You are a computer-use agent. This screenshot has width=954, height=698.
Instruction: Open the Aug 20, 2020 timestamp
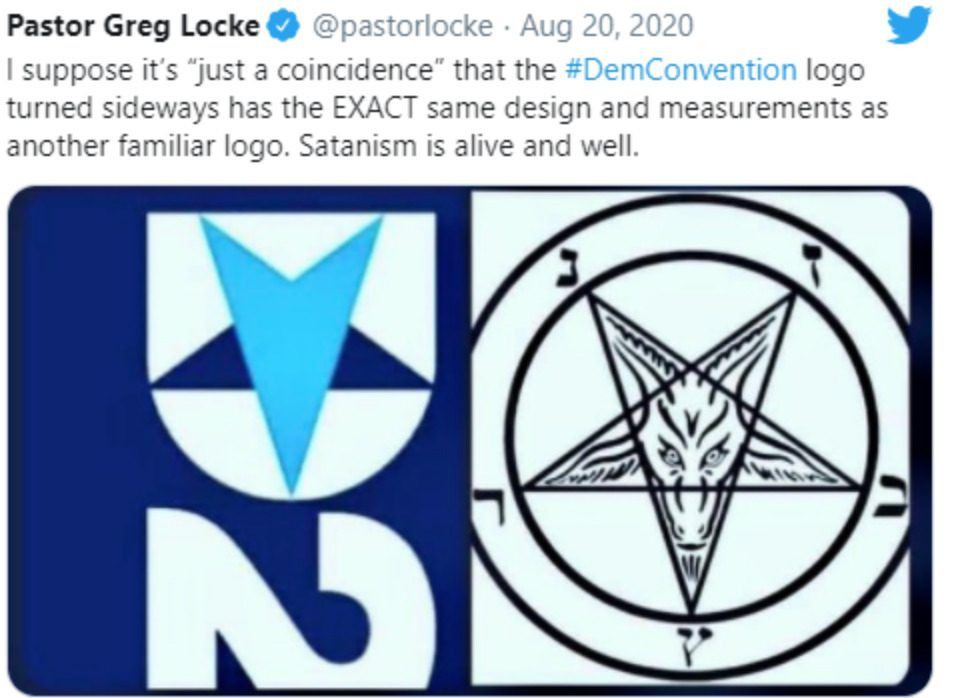607,26
